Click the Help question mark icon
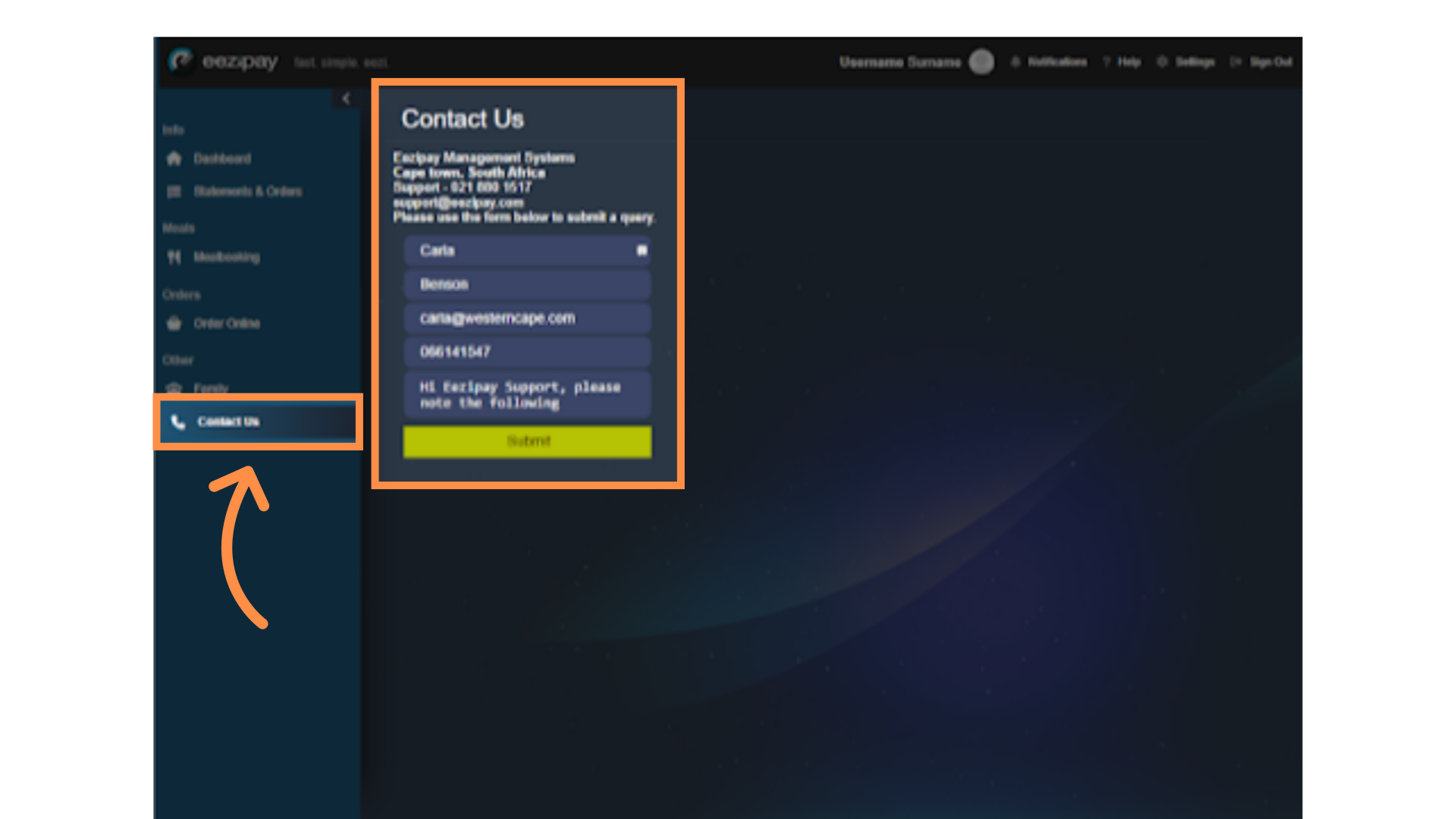Image resolution: width=1456 pixels, height=819 pixels. click(1106, 61)
